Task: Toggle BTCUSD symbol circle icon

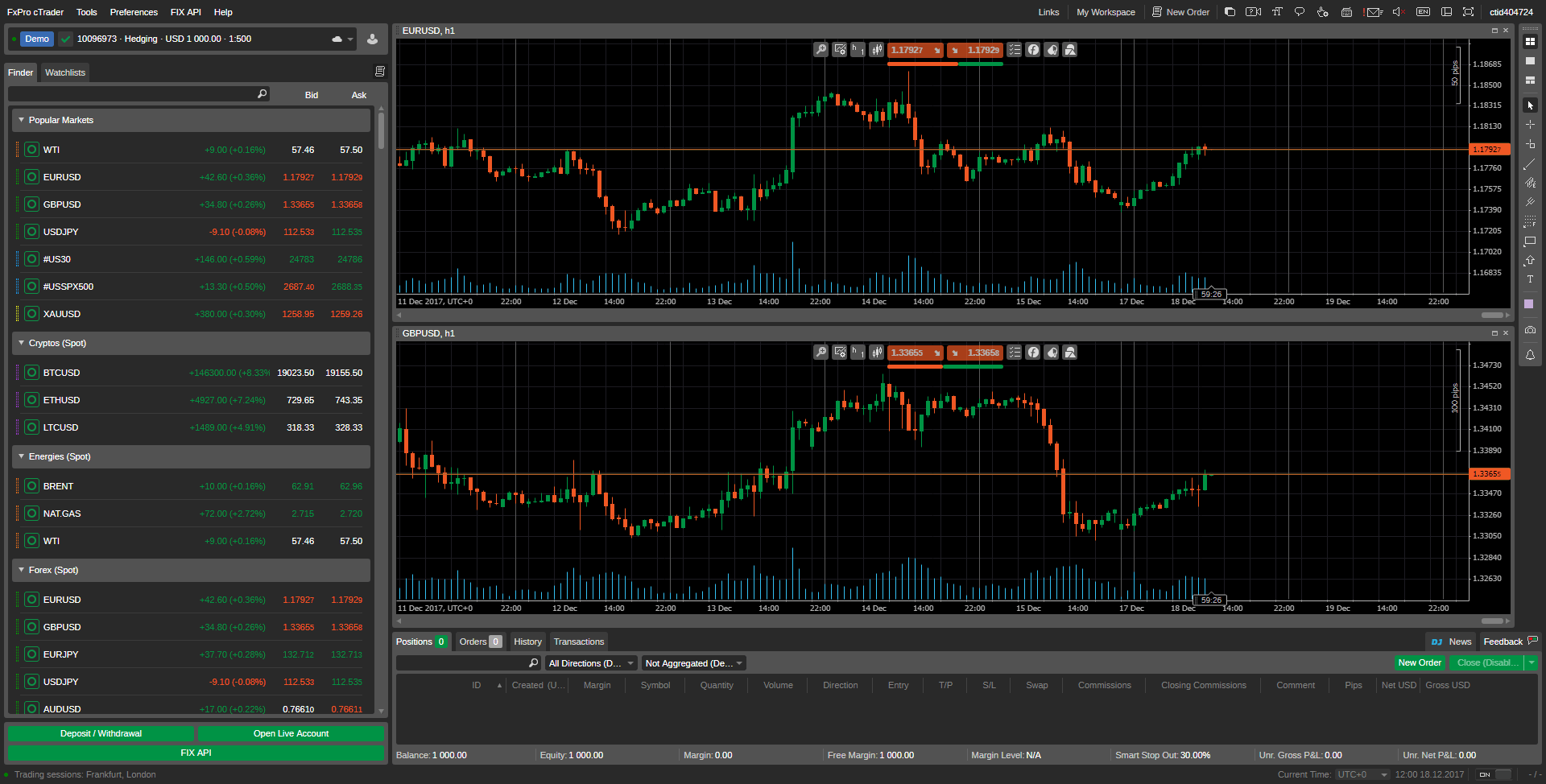Action: (x=32, y=373)
